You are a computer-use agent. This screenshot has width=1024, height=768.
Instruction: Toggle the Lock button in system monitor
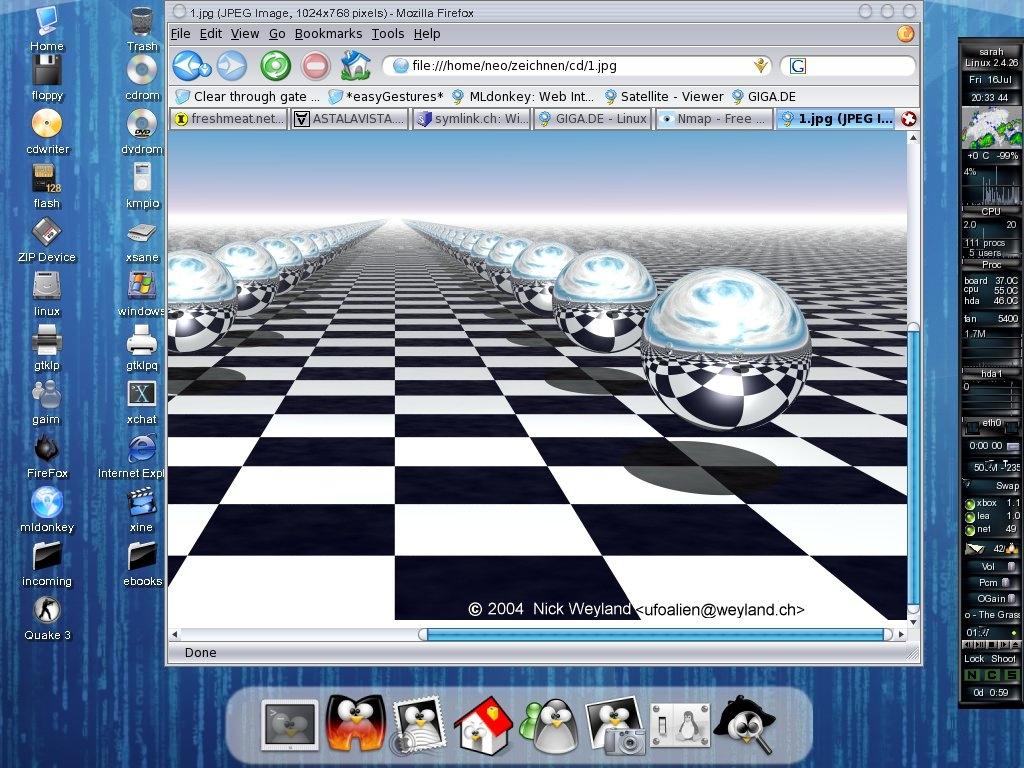[x=974, y=659]
